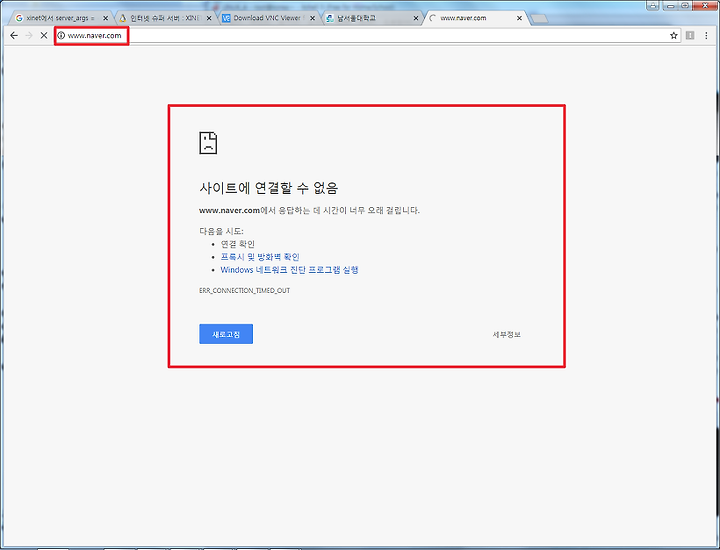Click the favicon on 남서울대학교 tab

pyautogui.click(x=330, y=18)
